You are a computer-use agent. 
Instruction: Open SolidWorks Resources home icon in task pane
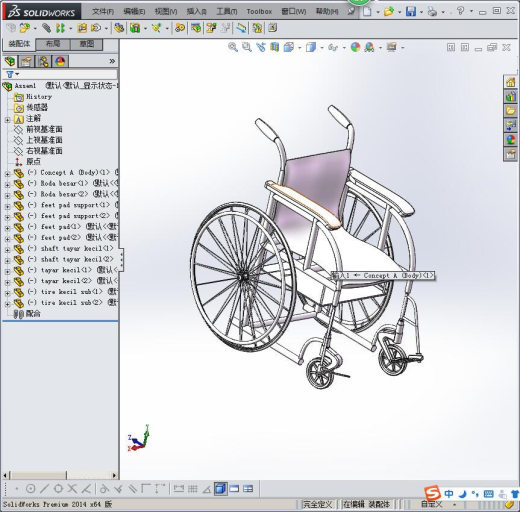click(x=510, y=82)
